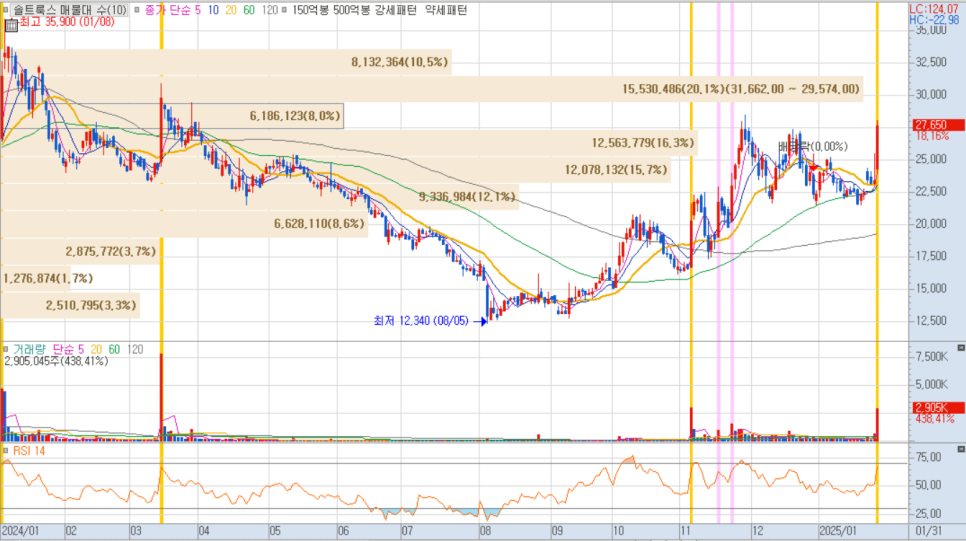This screenshot has height=541, width=966.
Task: Click the 9,336,984(12.1%) volume profile bar
Action: (260, 197)
